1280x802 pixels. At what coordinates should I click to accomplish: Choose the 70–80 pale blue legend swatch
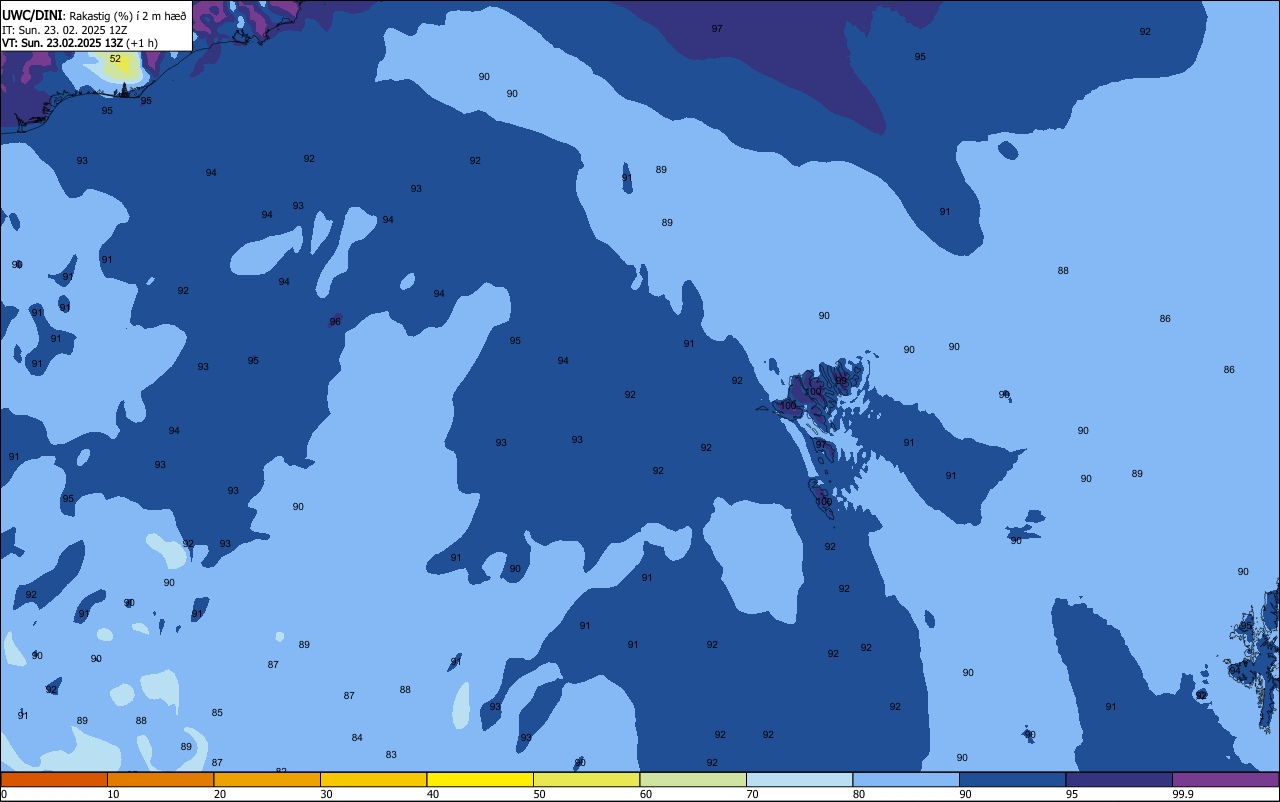(x=799, y=779)
